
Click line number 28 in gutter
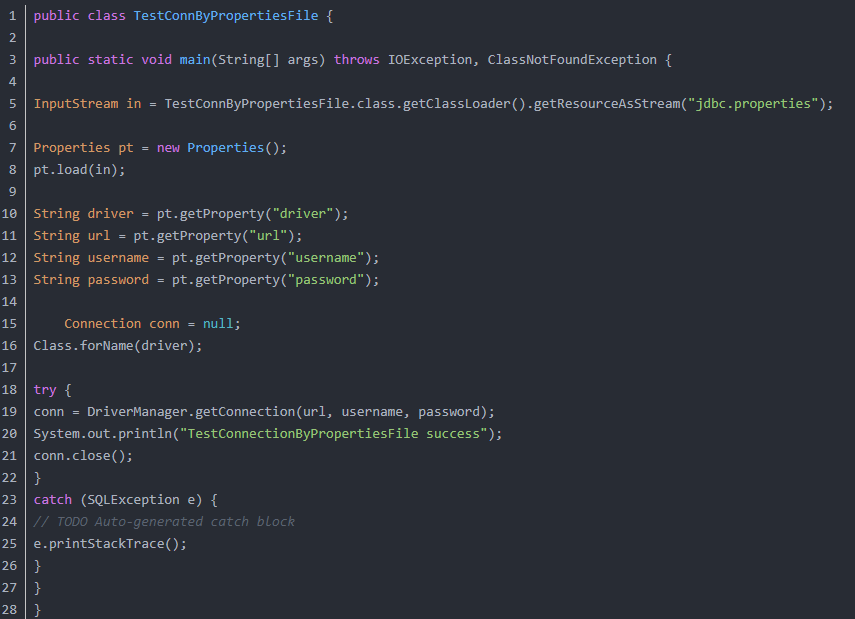tap(9, 610)
